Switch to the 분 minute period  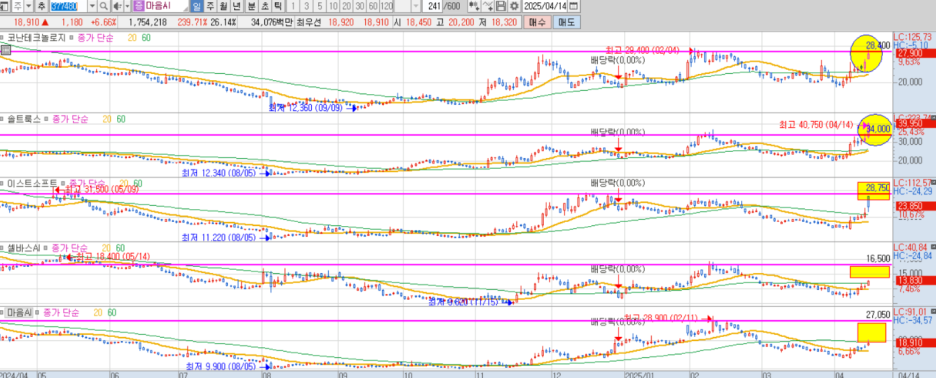pyautogui.click(x=251, y=7)
